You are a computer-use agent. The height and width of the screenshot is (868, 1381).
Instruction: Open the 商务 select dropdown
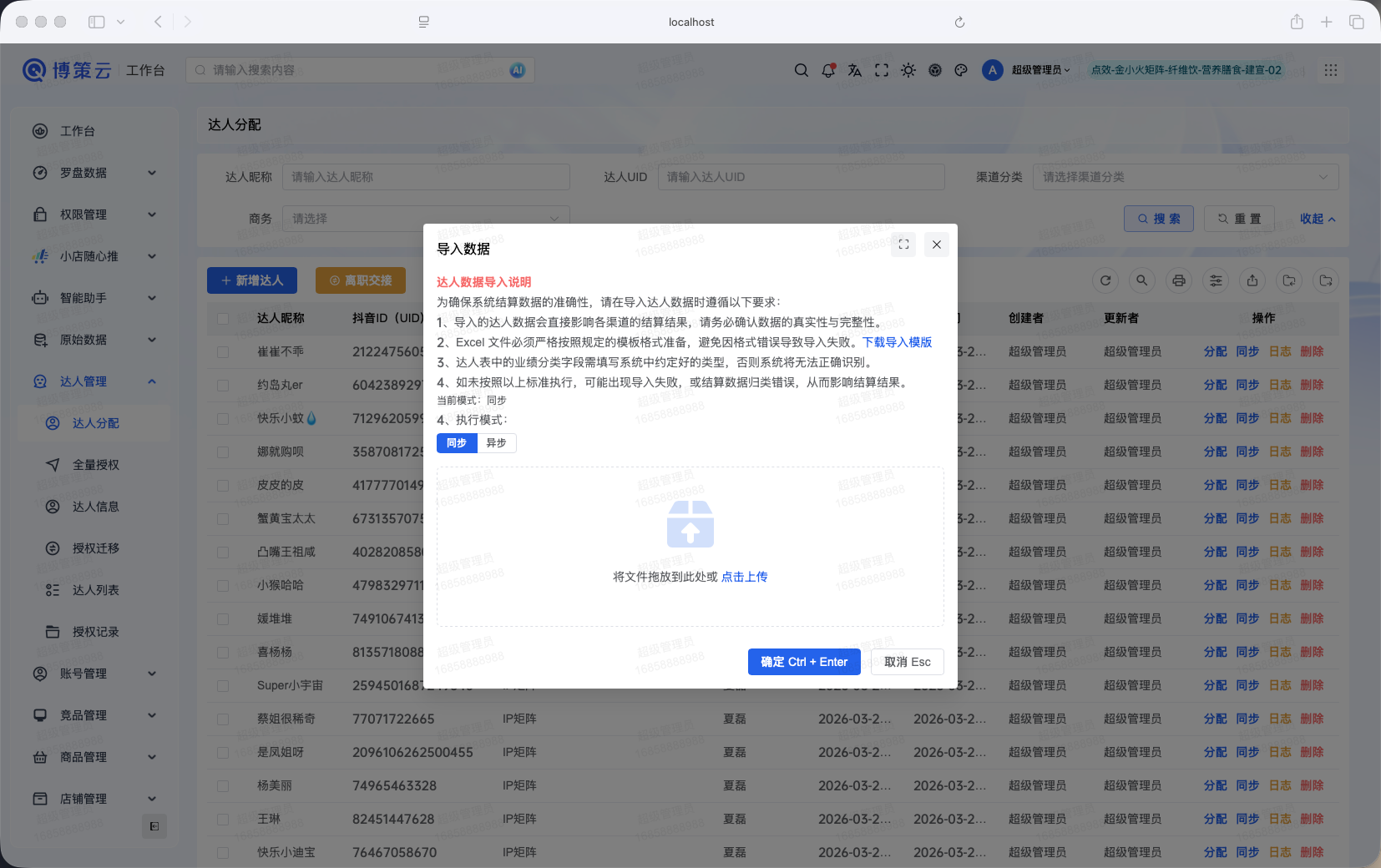tap(426, 219)
